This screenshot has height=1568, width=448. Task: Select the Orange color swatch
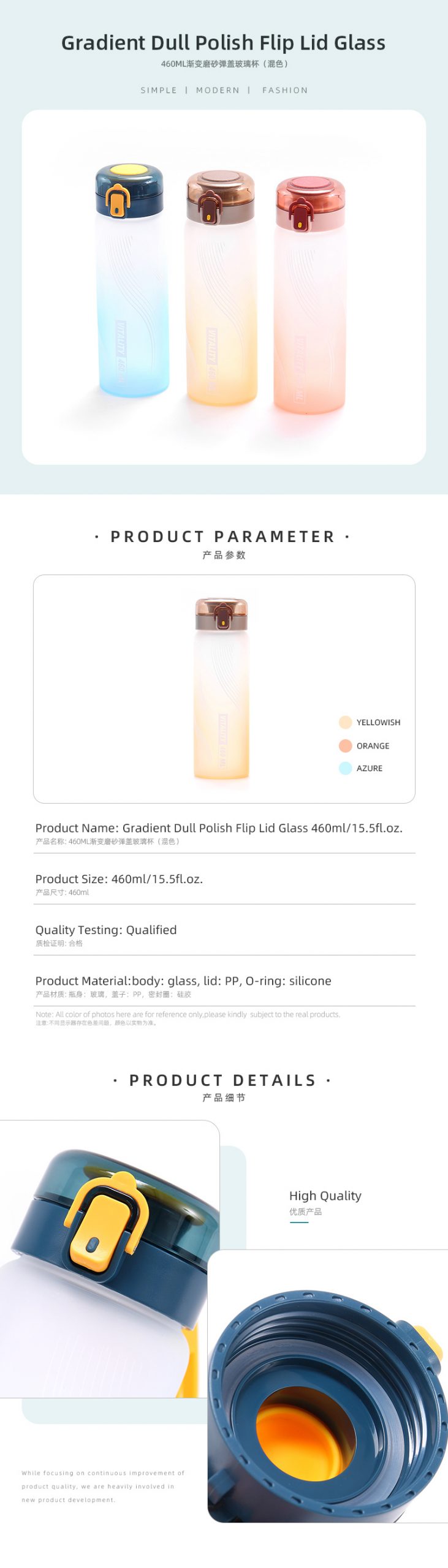coord(345,745)
